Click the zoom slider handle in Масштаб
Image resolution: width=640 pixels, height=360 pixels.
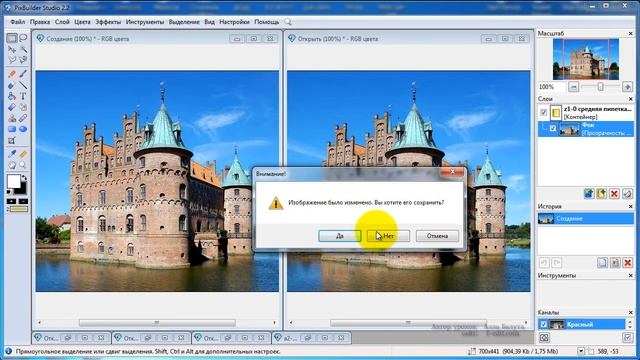[600, 87]
